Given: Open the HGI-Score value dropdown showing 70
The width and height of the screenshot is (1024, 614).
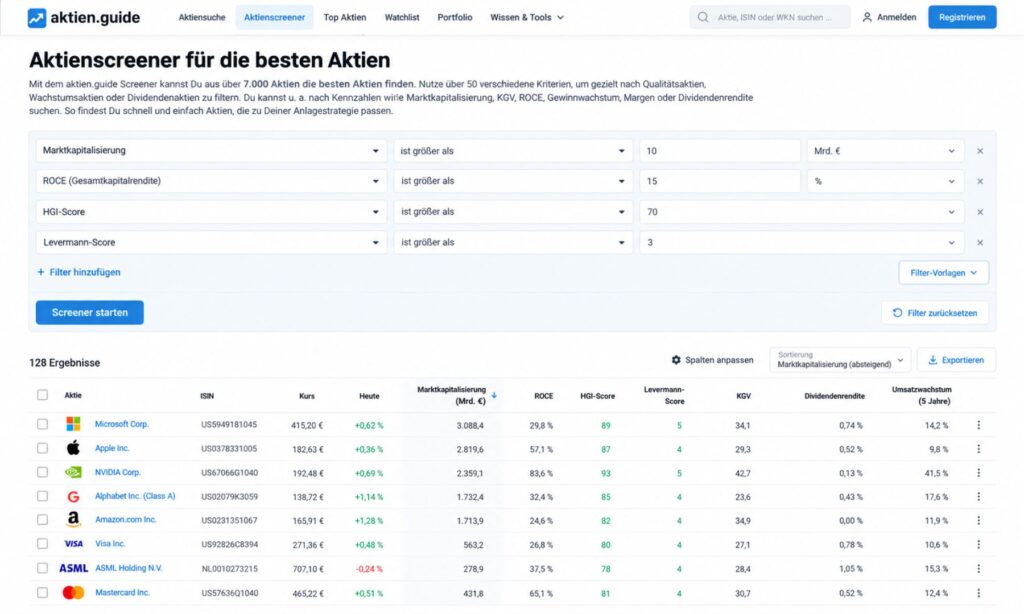Looking at the screenshot, I should tap(801, 212).
